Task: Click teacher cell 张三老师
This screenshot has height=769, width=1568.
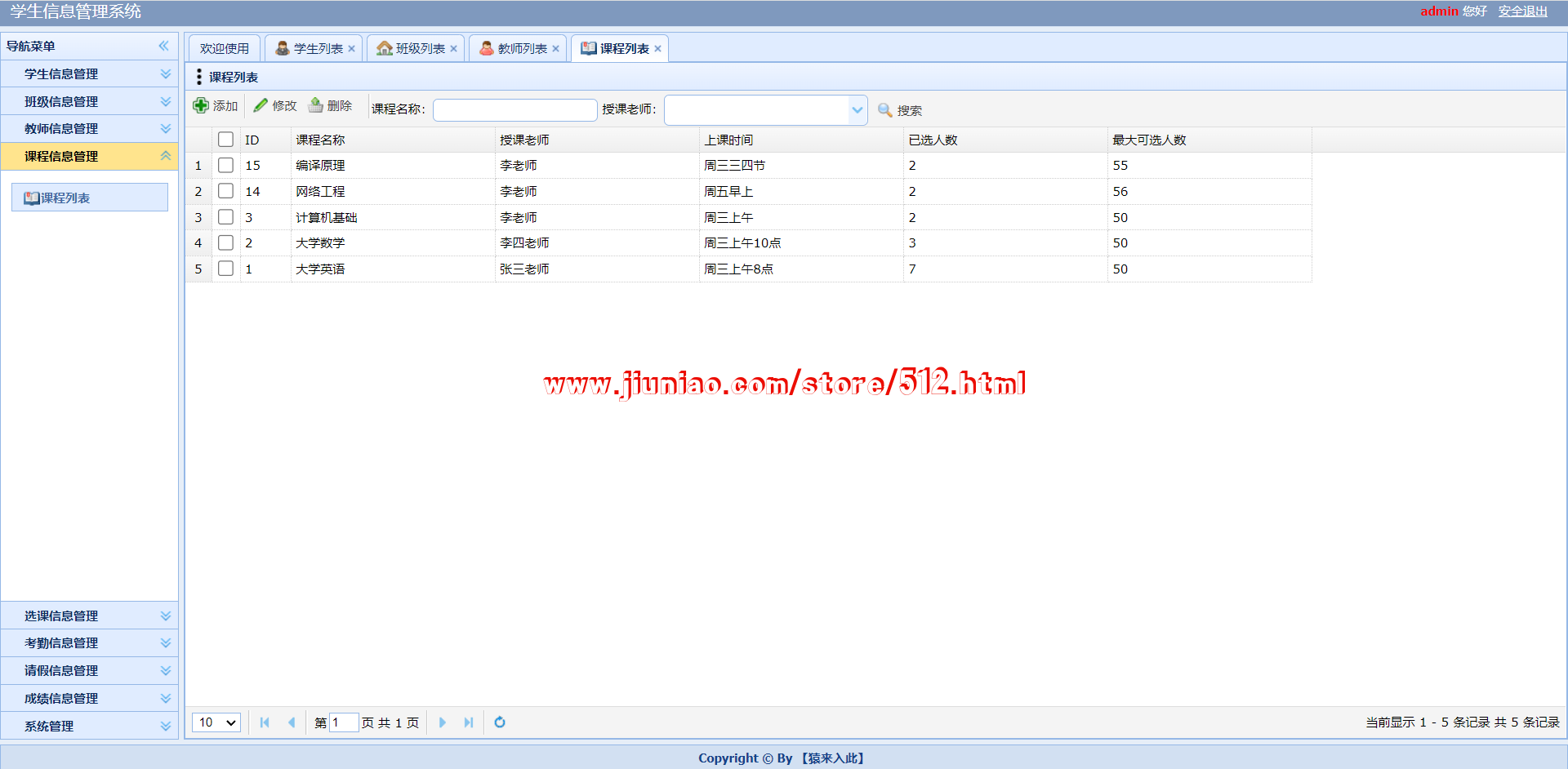Action: click(598, 269)
